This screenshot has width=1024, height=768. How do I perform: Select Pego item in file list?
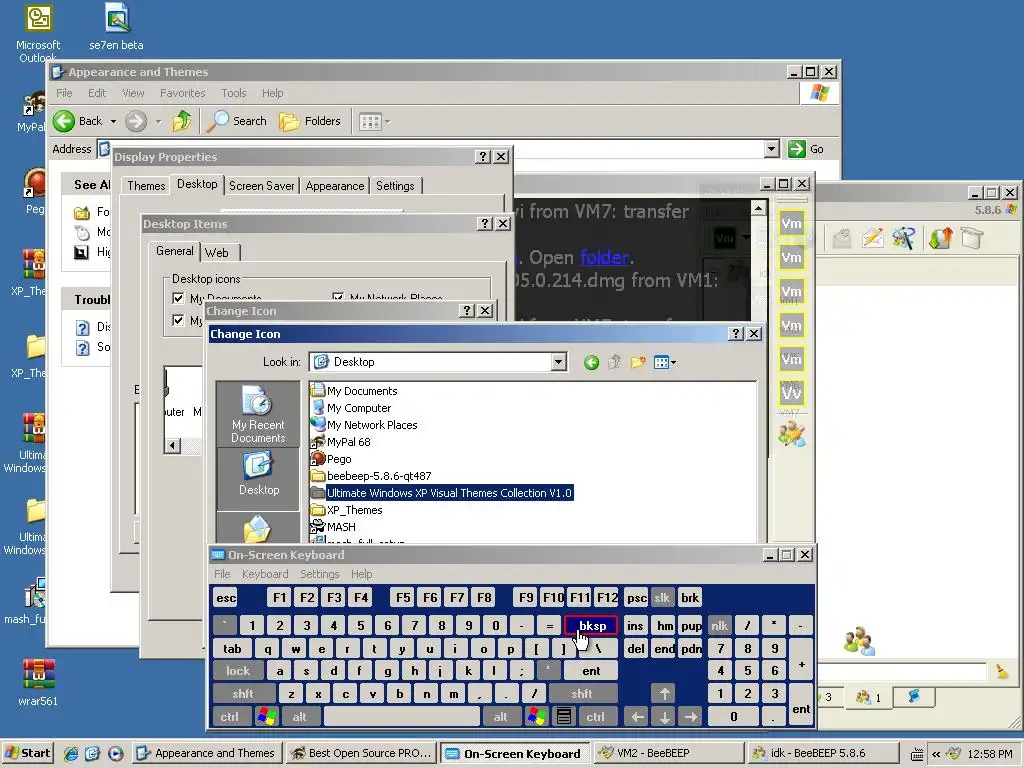[x=332, y=458]
